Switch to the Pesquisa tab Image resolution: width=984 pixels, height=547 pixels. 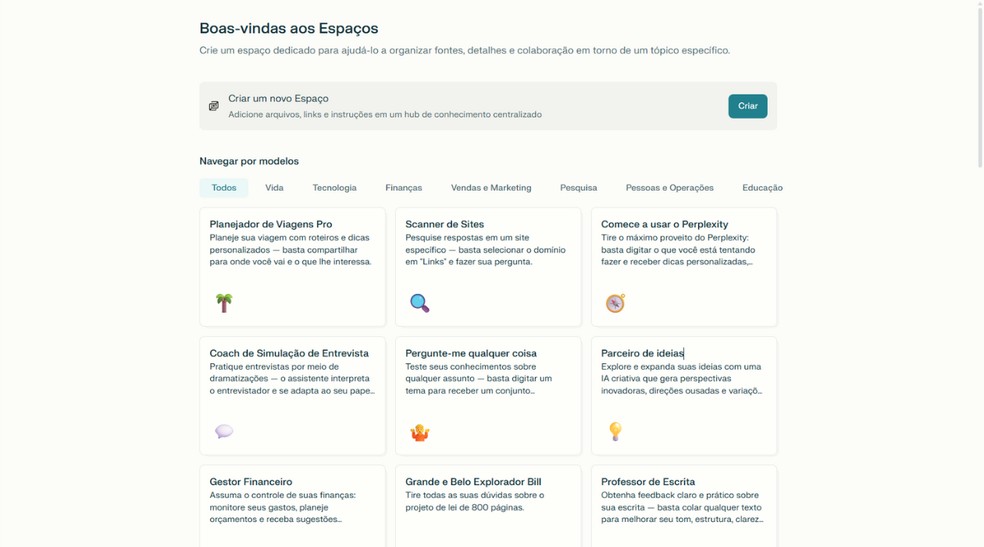click(579, 188)
